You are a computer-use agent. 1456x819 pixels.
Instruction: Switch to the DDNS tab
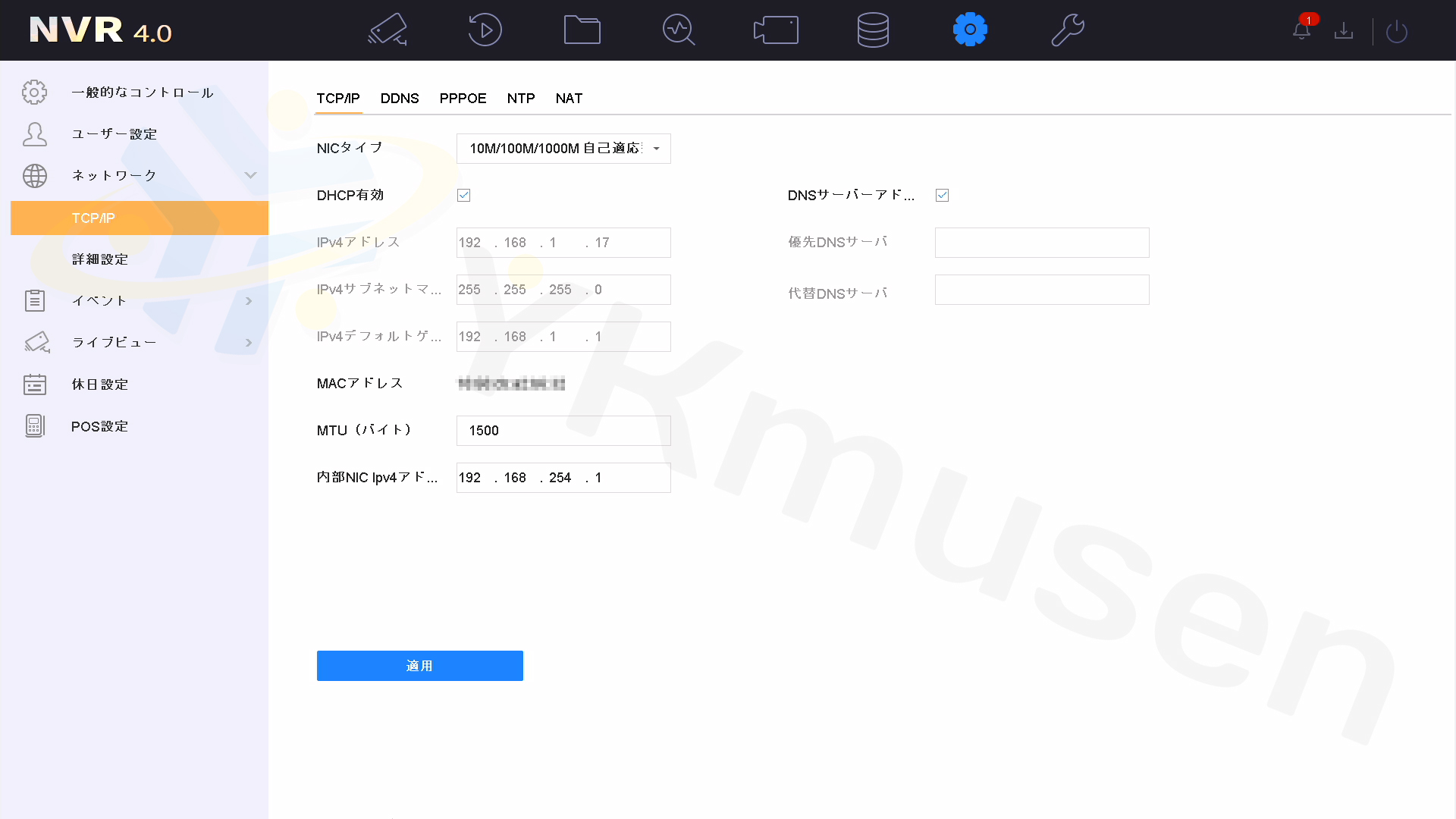click(400, 99)
